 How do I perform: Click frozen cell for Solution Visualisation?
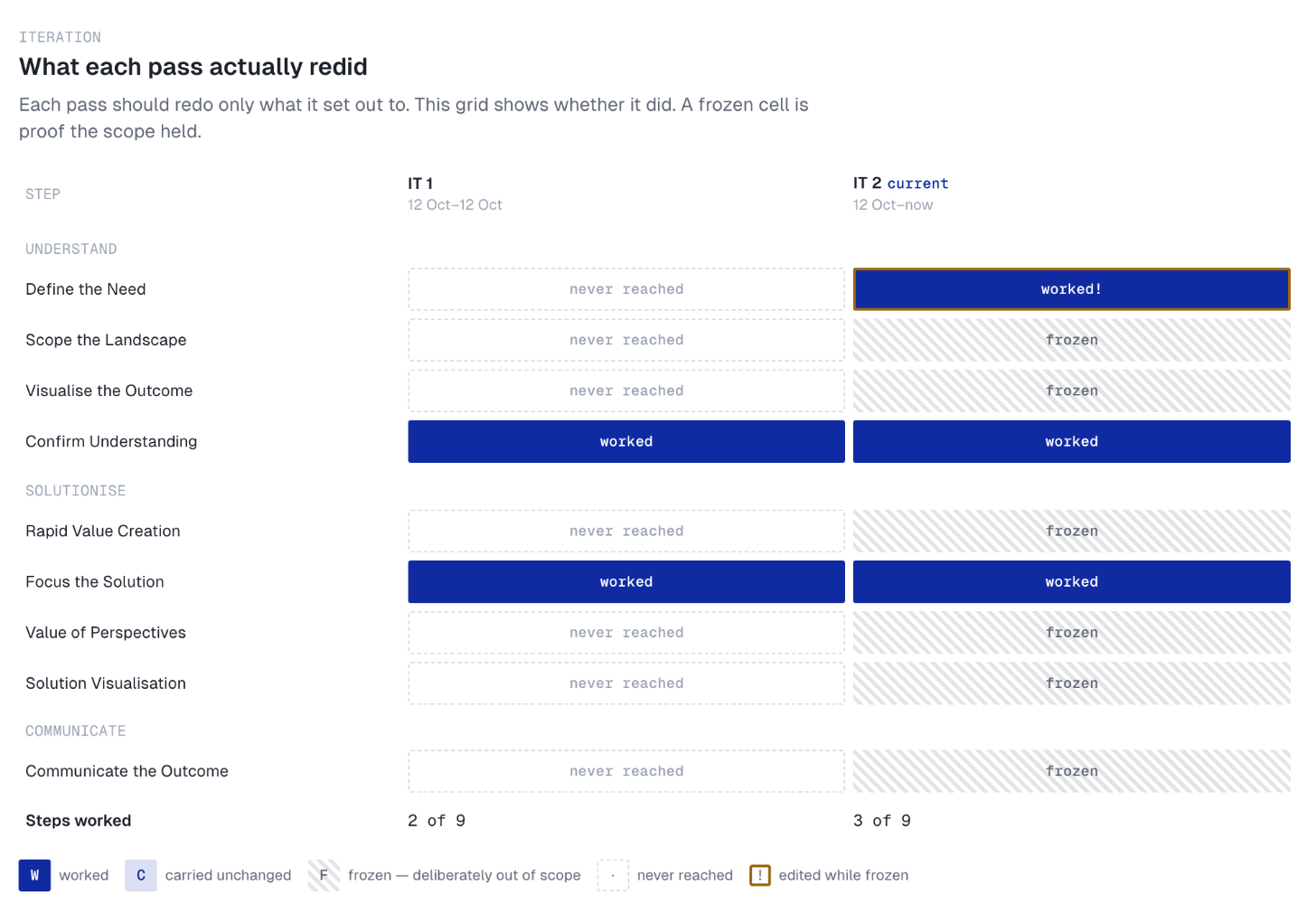(1072, 683)
